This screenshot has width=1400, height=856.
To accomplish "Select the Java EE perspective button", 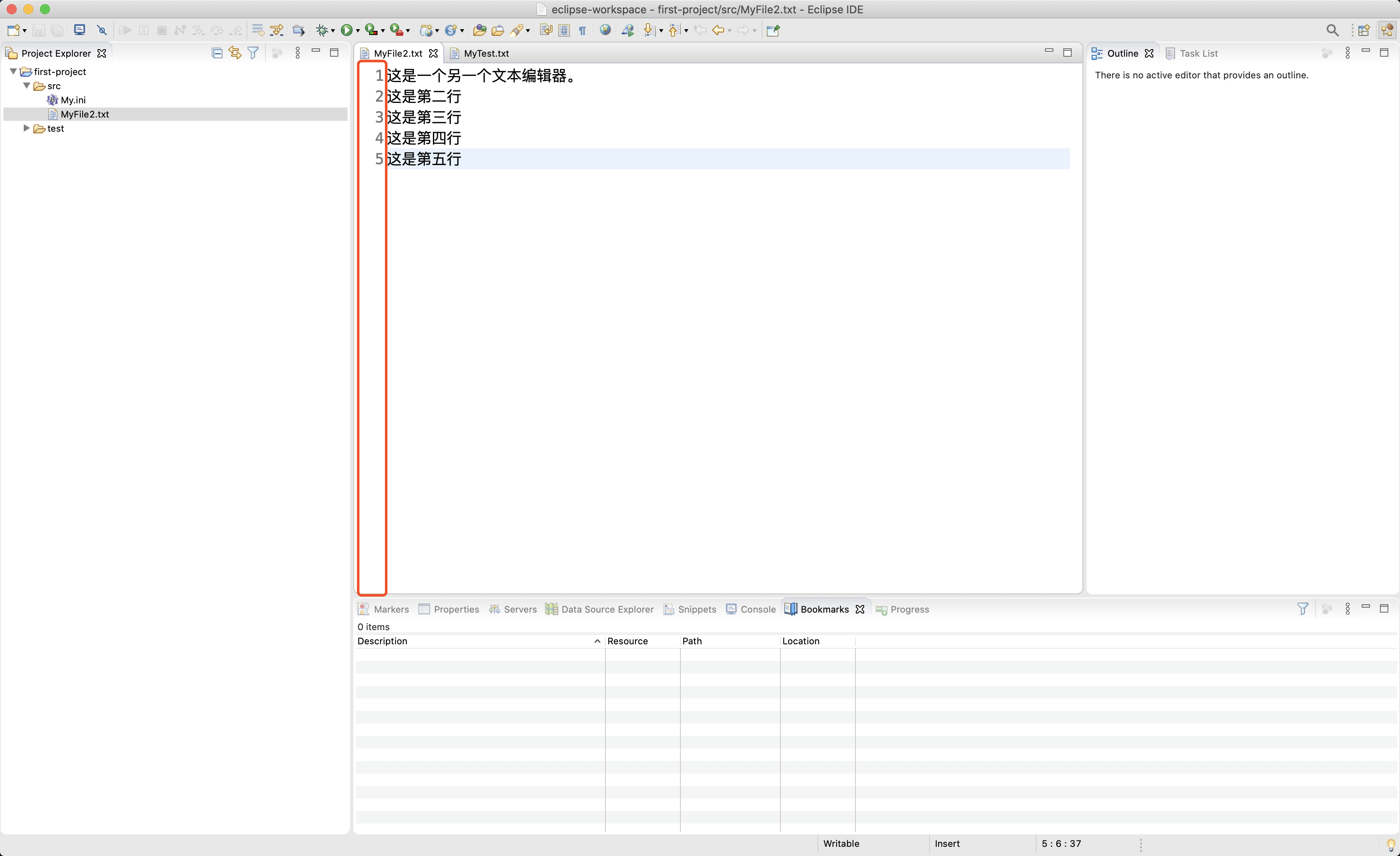I will point(1387,30).
